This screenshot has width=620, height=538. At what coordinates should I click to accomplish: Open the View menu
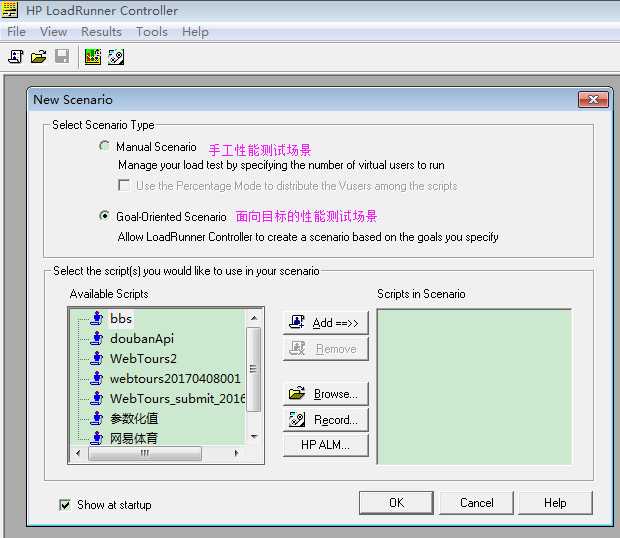pyautogui.click(x=53, y=32)
